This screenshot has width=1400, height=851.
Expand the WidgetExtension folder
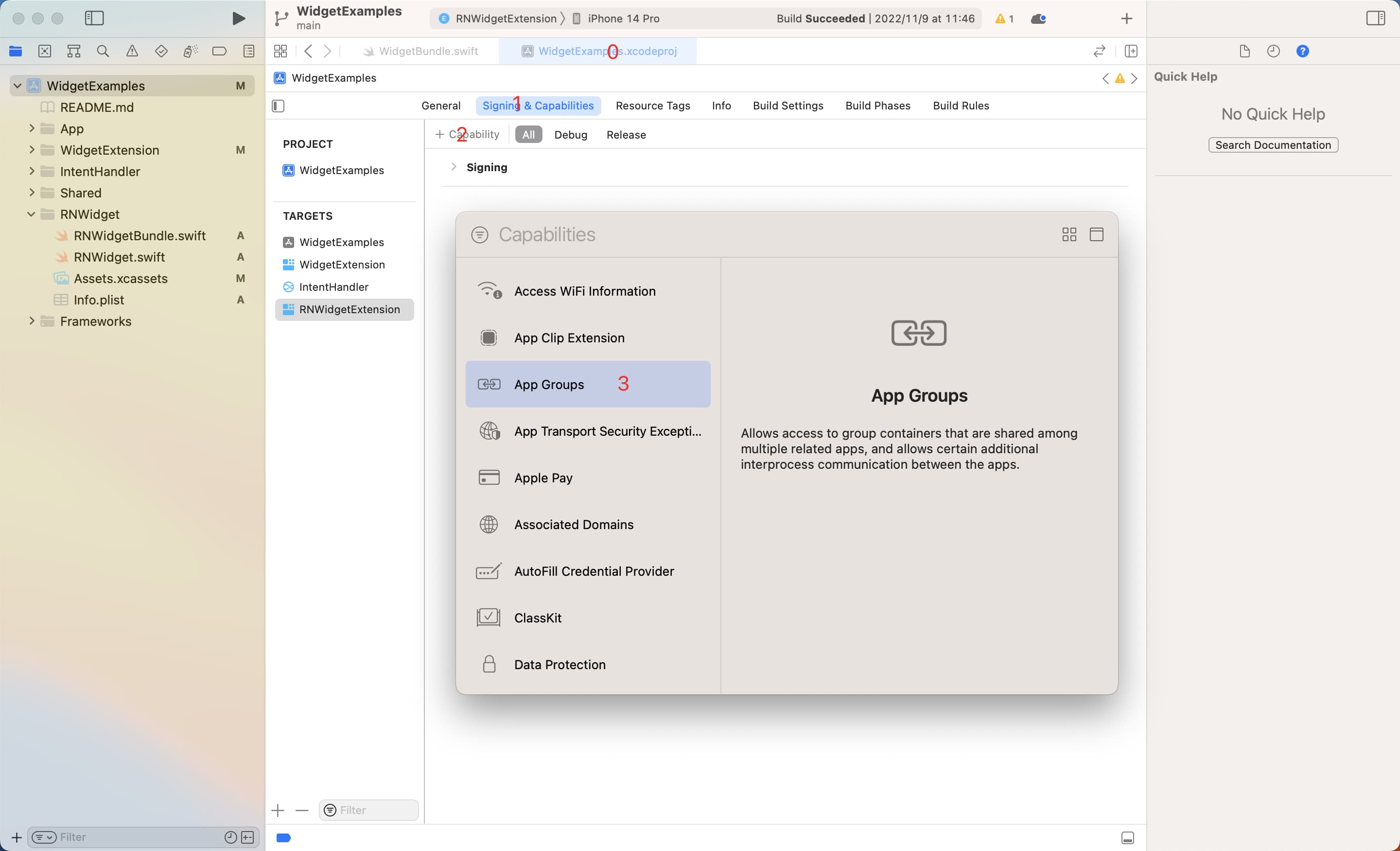click(x=31, y=150)
